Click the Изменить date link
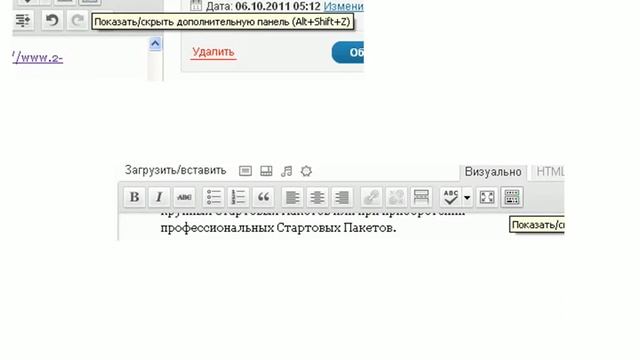 tap(343, 7)
